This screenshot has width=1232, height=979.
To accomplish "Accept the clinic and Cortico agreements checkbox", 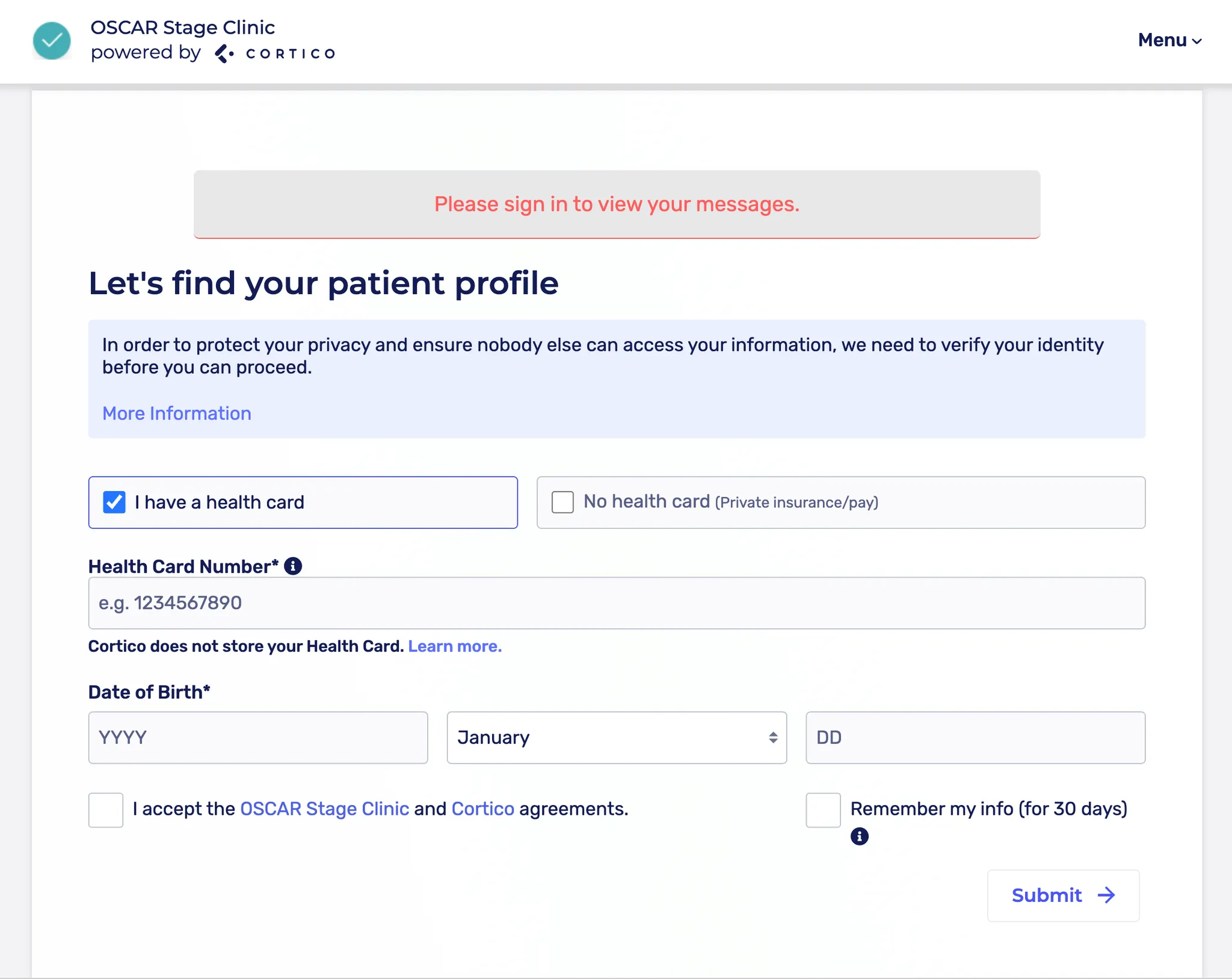I will click(x=106, y=810).
